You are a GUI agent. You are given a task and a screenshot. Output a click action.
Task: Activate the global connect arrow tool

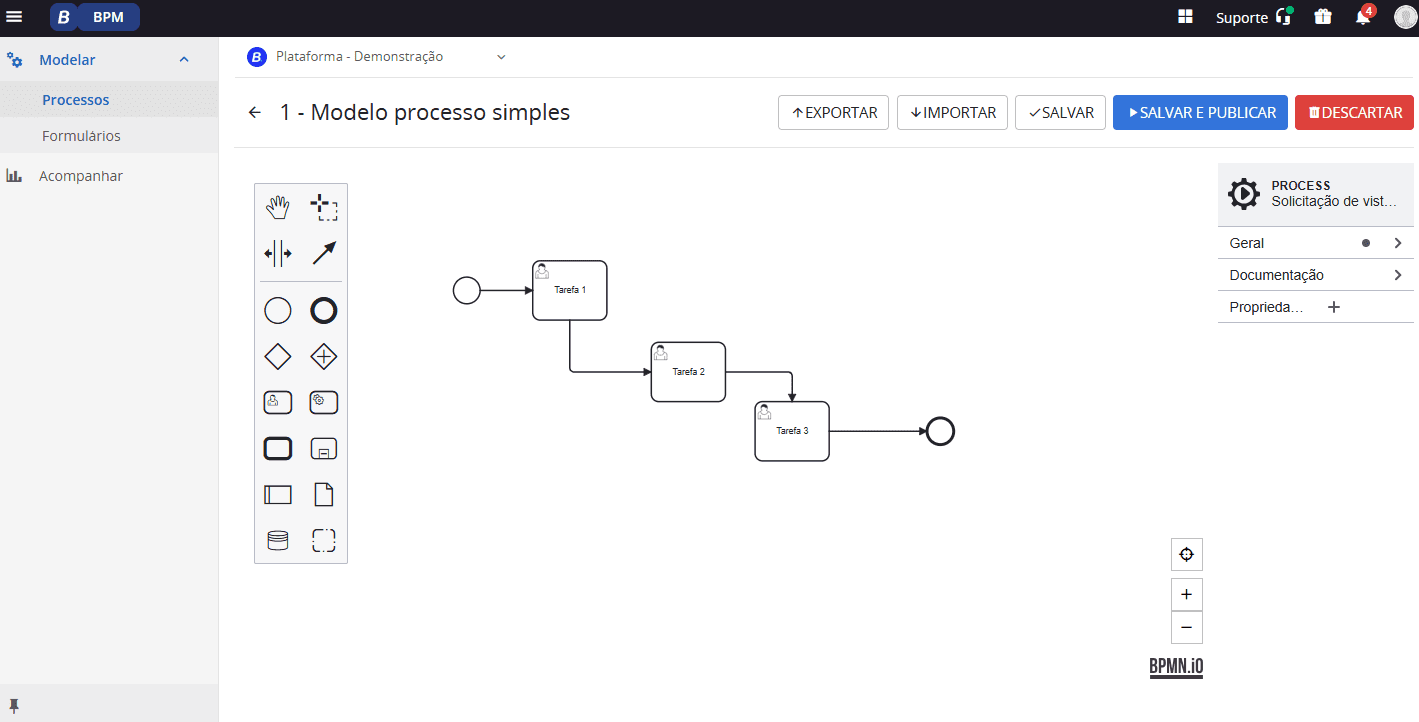coord(324,254)
